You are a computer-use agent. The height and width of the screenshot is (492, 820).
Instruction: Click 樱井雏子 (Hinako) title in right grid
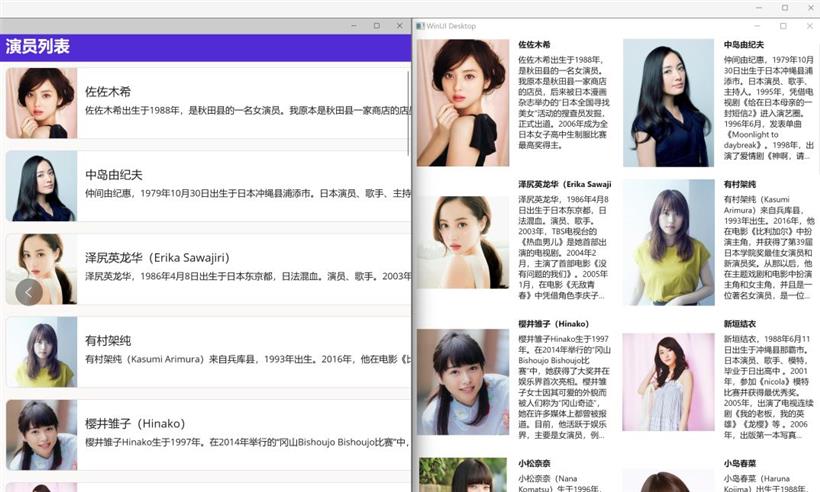[553, 324]
